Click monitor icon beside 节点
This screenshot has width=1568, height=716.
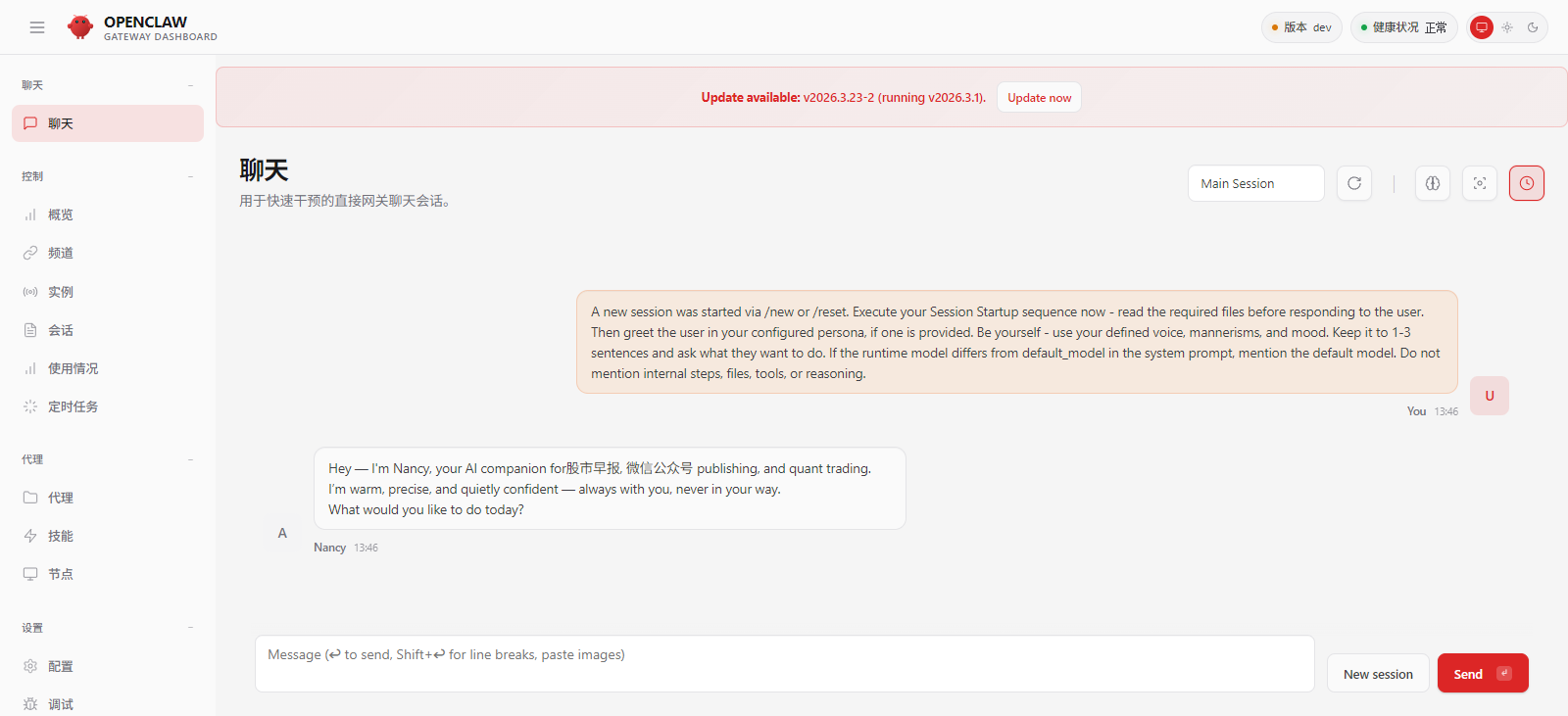tap(30, 574)
